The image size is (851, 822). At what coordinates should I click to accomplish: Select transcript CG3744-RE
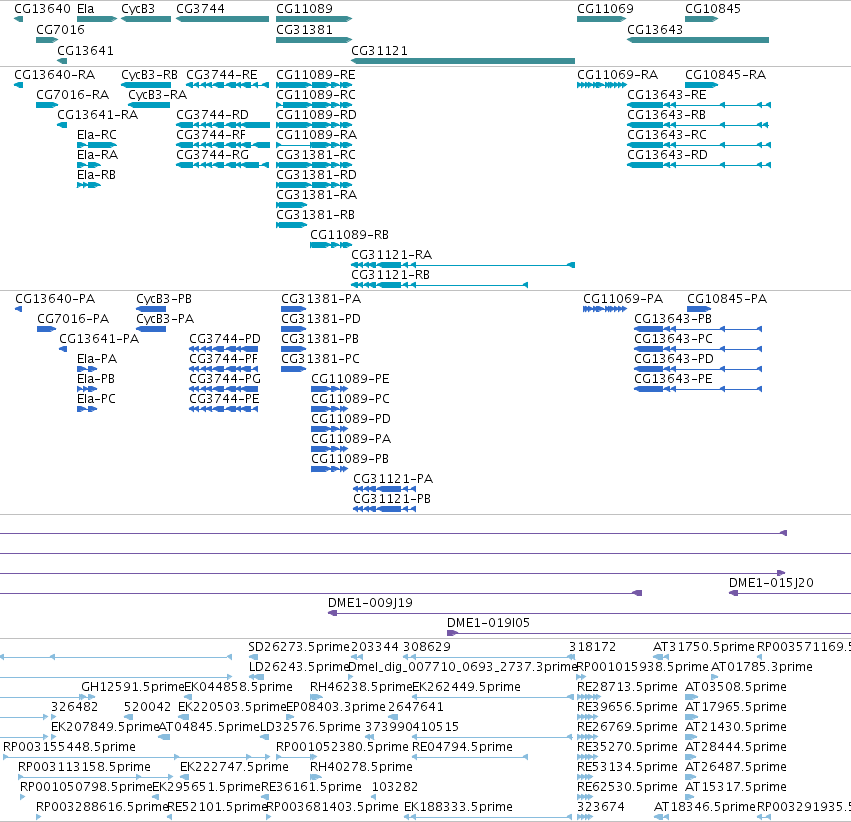pos(228,85)
